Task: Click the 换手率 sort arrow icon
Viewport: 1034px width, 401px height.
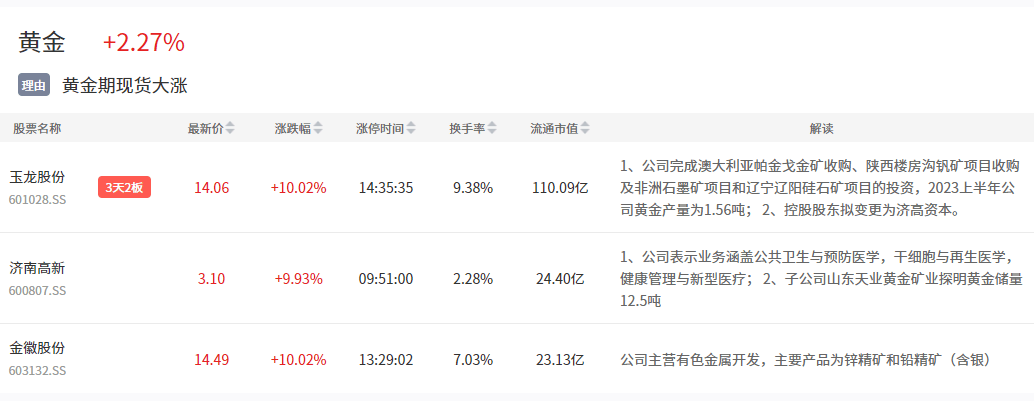Action: tap(492, 128)
